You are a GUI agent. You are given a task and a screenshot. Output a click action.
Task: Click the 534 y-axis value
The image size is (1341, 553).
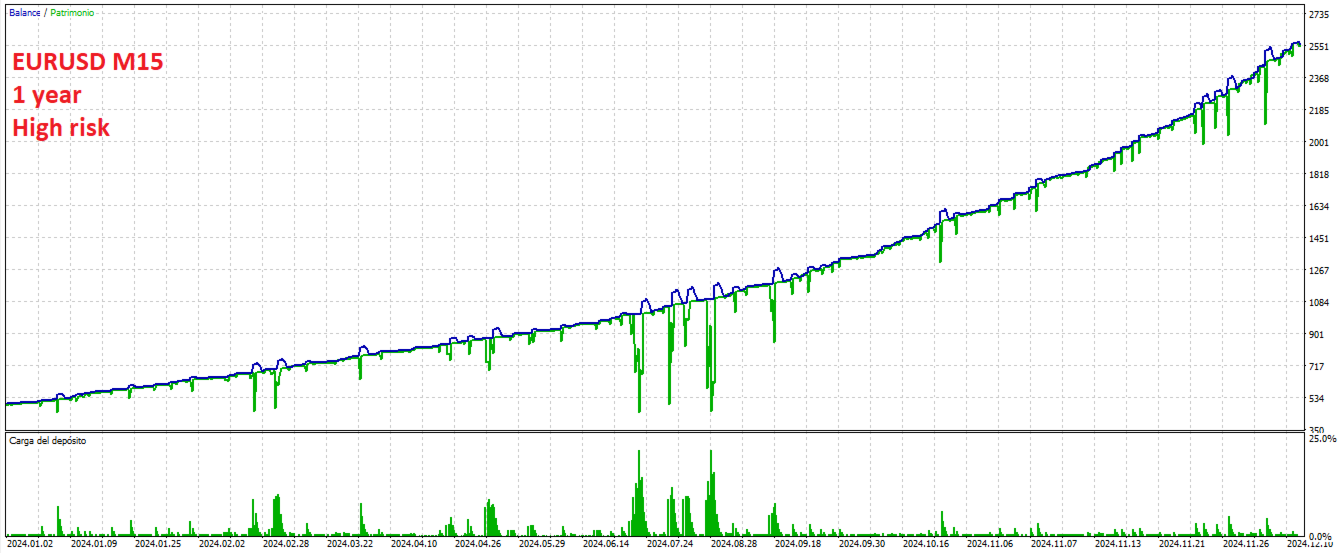coord(1316,398)
